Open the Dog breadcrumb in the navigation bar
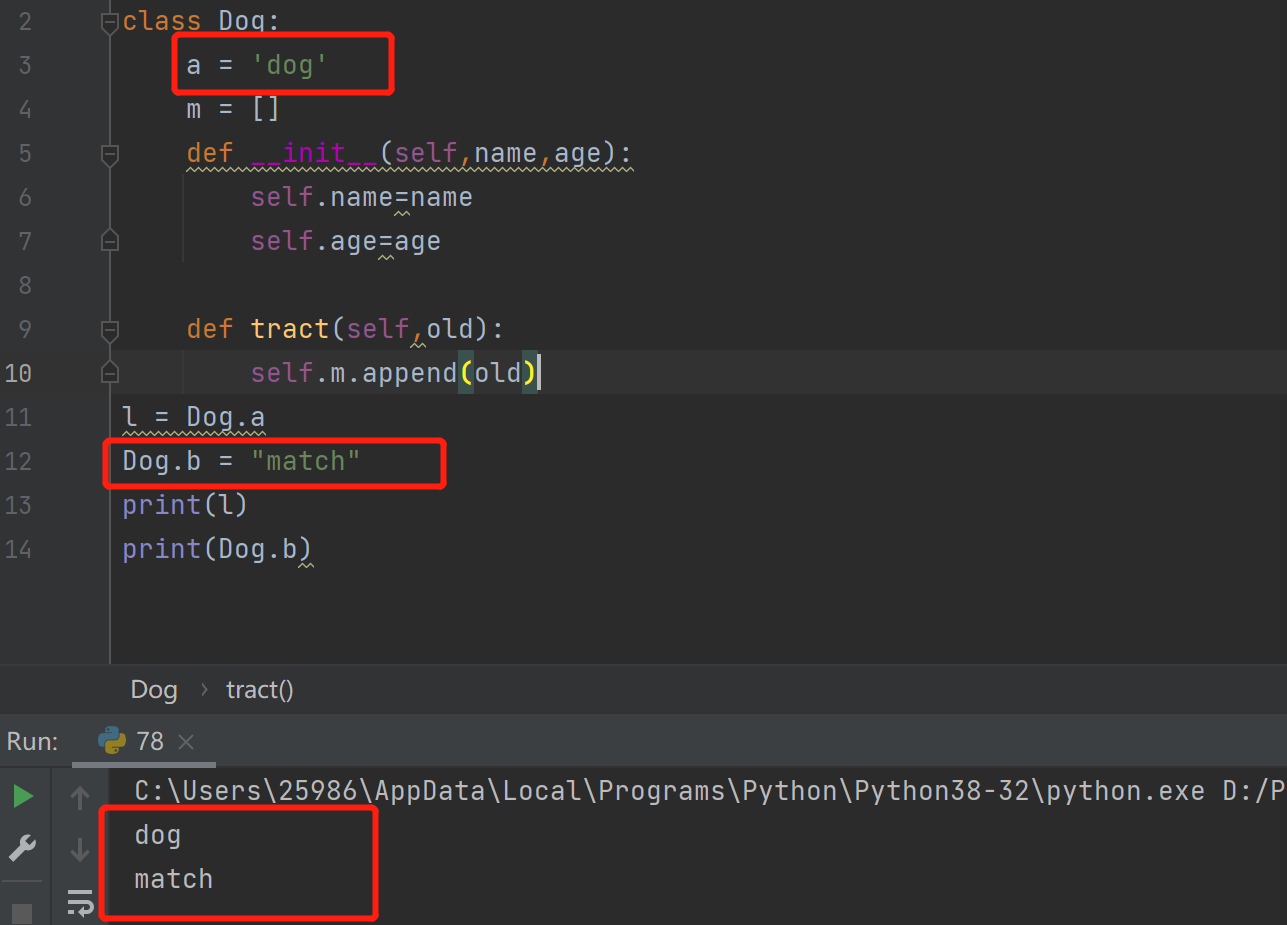The height and width of the screenshot is (925, 1287). (153, 689)
